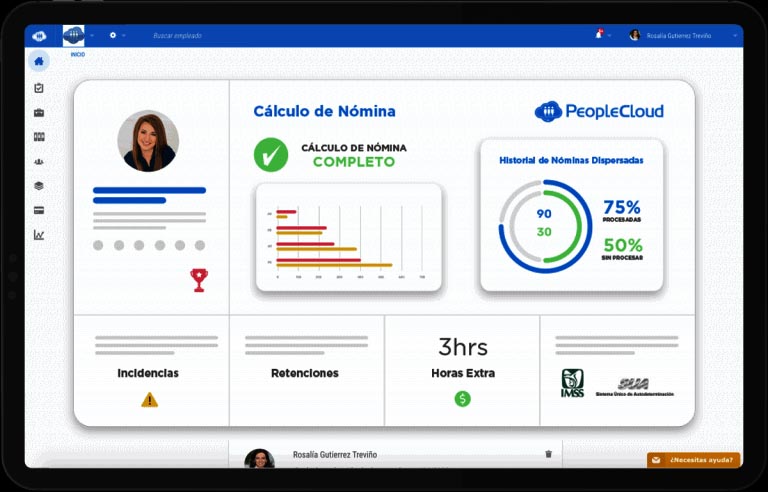Screen dimensions: 768x492
Task: Open the ¿Necesitas ayuda? help button
Action: (x=694, y=460)
